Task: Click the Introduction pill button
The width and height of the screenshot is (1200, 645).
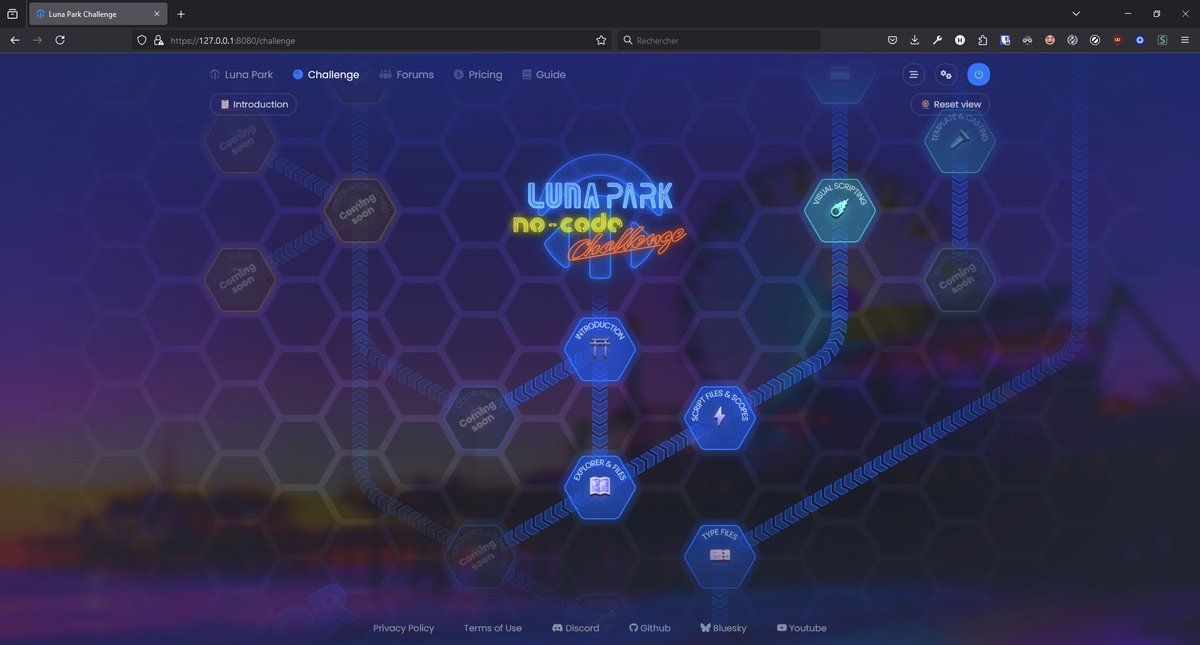Action: (x=253, y=104)
